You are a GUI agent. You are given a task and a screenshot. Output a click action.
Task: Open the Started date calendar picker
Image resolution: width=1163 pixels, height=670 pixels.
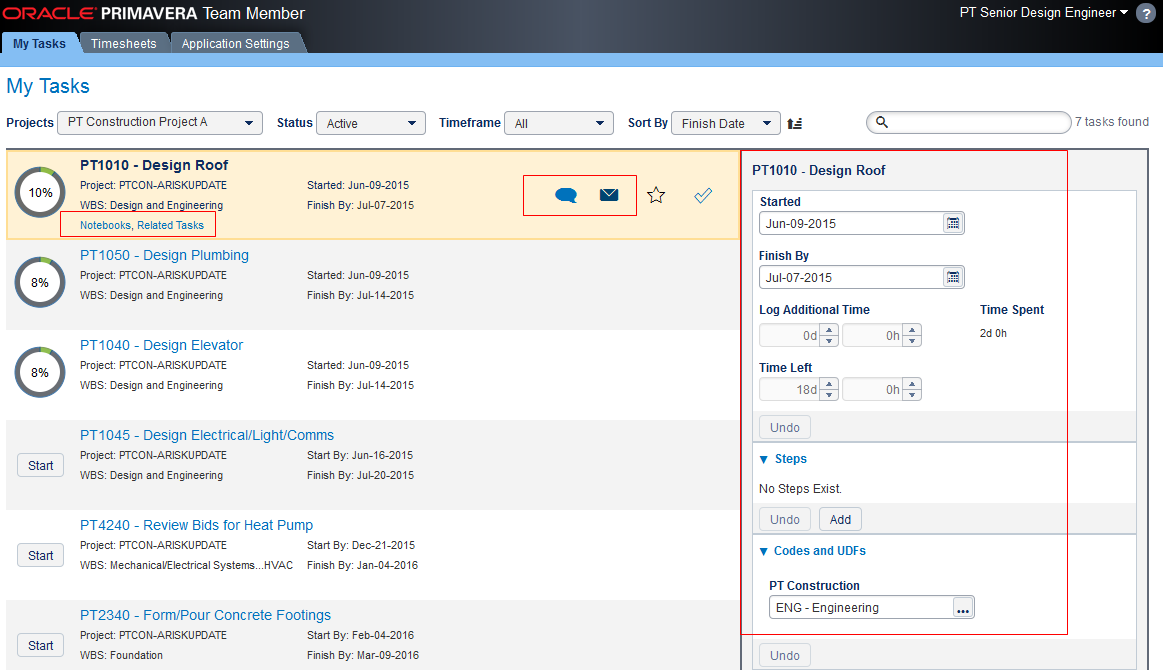pyautogui.click(x=953, y=223)
